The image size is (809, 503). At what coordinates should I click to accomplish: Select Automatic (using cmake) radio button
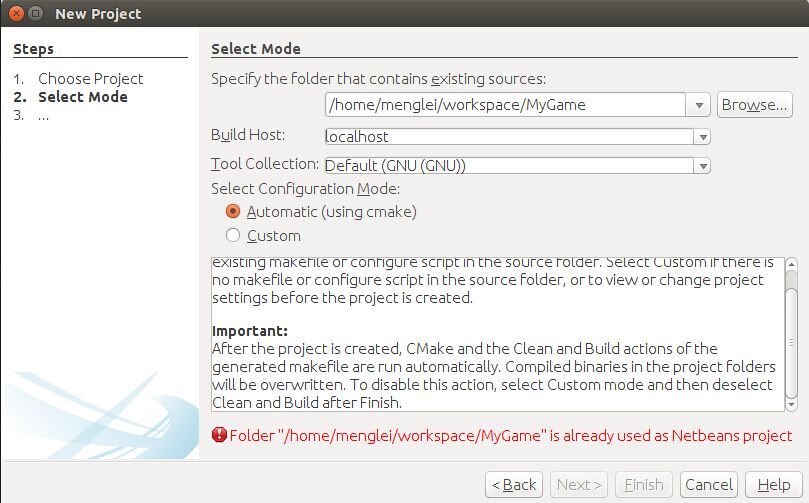[x=233, y=212]
